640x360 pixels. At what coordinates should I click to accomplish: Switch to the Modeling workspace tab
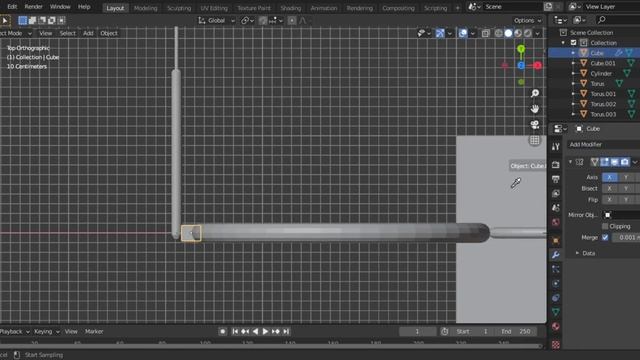tap(145, 8)
